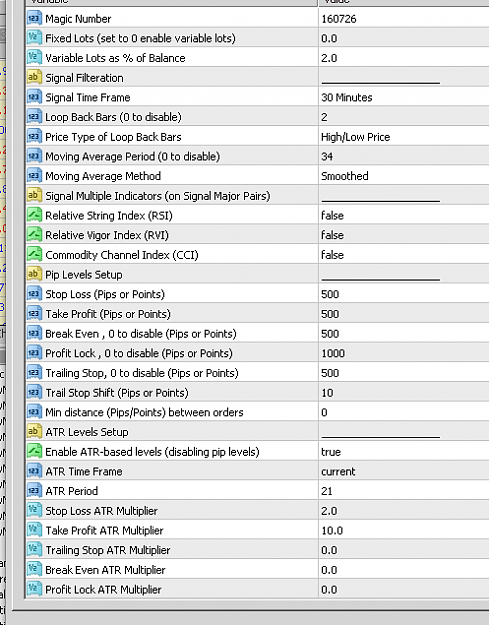This screenshot has height=625, width=489.
Task: Click the string icon beside Signal Filteration
Action: pos(34,77)
